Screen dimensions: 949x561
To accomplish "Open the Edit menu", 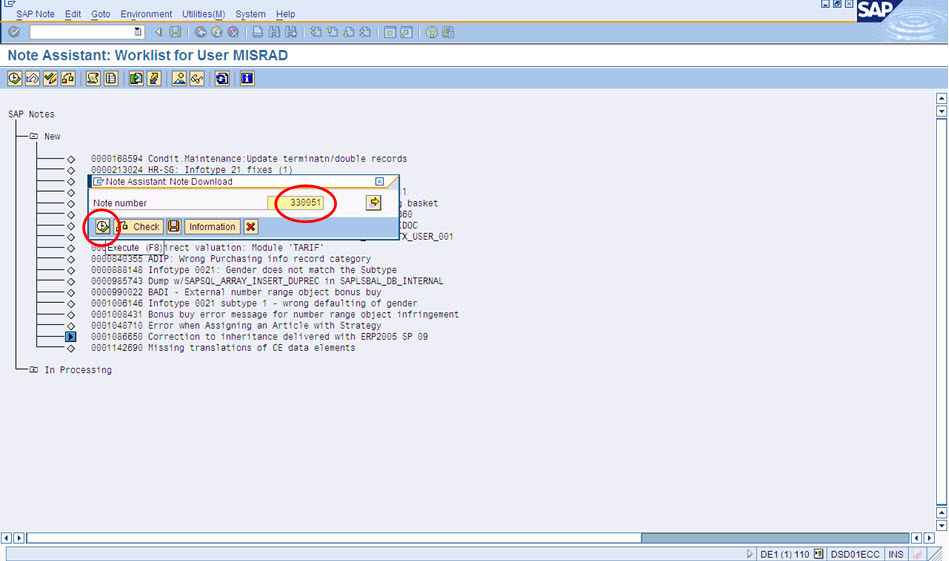I will point(73,14).
